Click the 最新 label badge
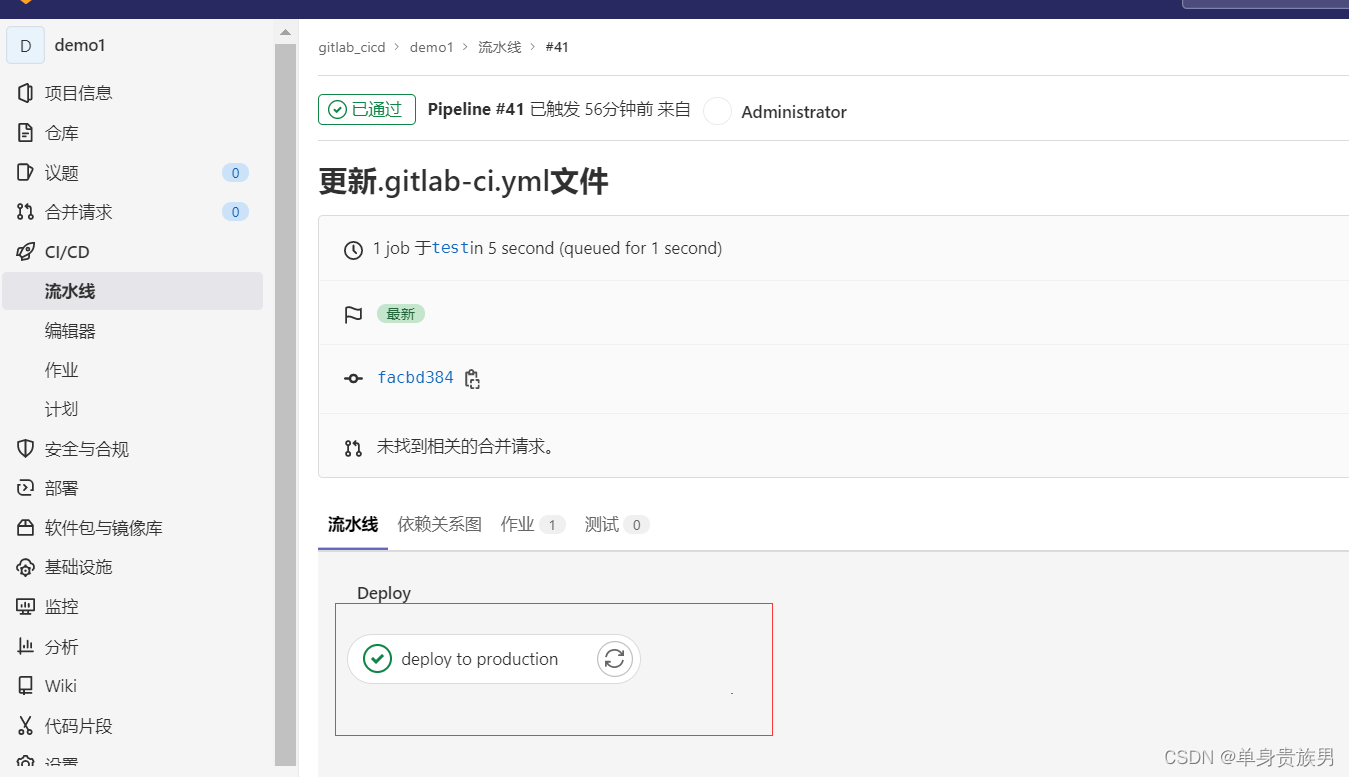Image resolution: width=1349 pixels, height=777 pixels. click(401, 314)
